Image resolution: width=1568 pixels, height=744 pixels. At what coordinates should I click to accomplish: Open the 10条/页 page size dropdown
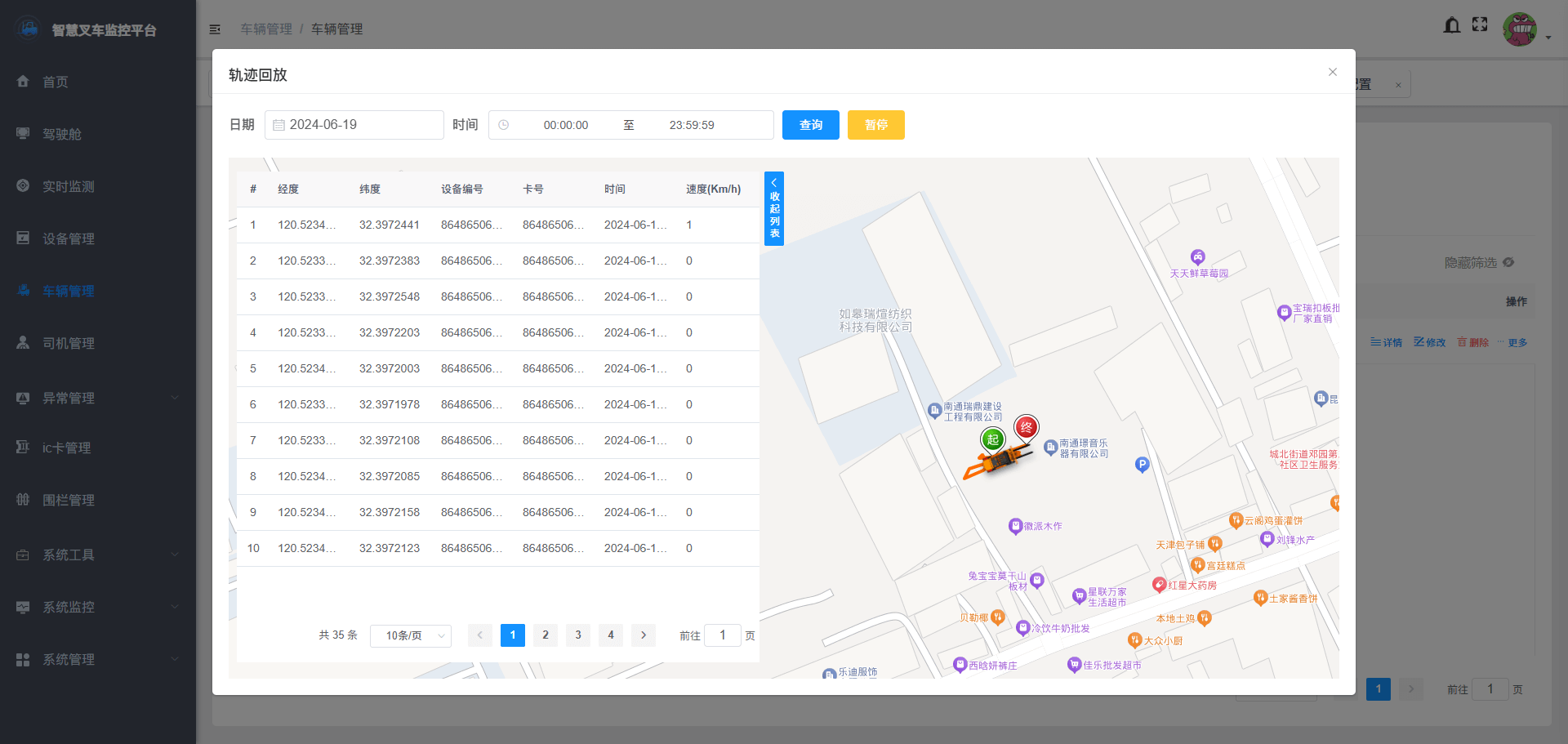[410, 635]
